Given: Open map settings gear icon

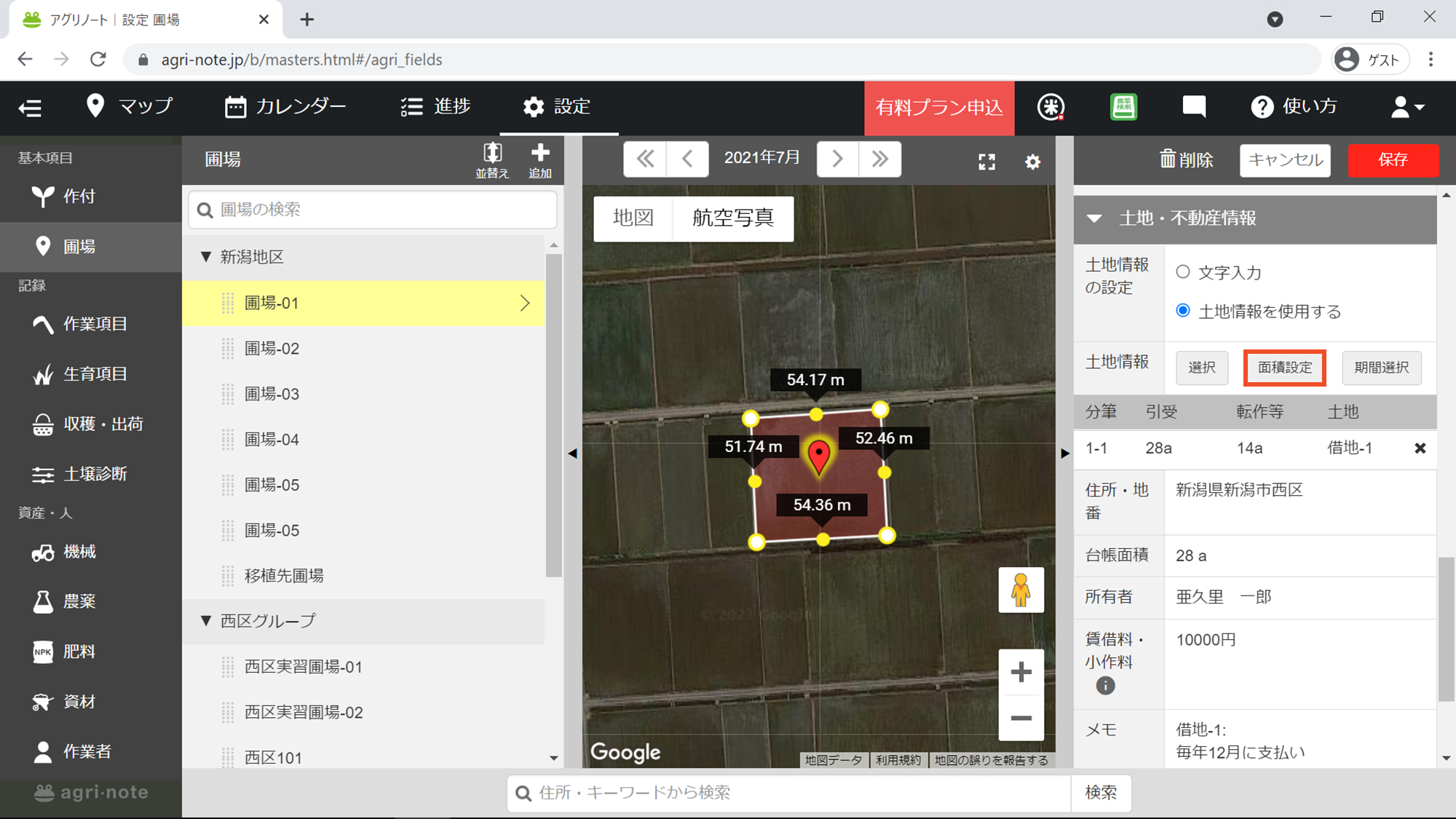Looking at the screenshot, I should (x=1032, y=162).
